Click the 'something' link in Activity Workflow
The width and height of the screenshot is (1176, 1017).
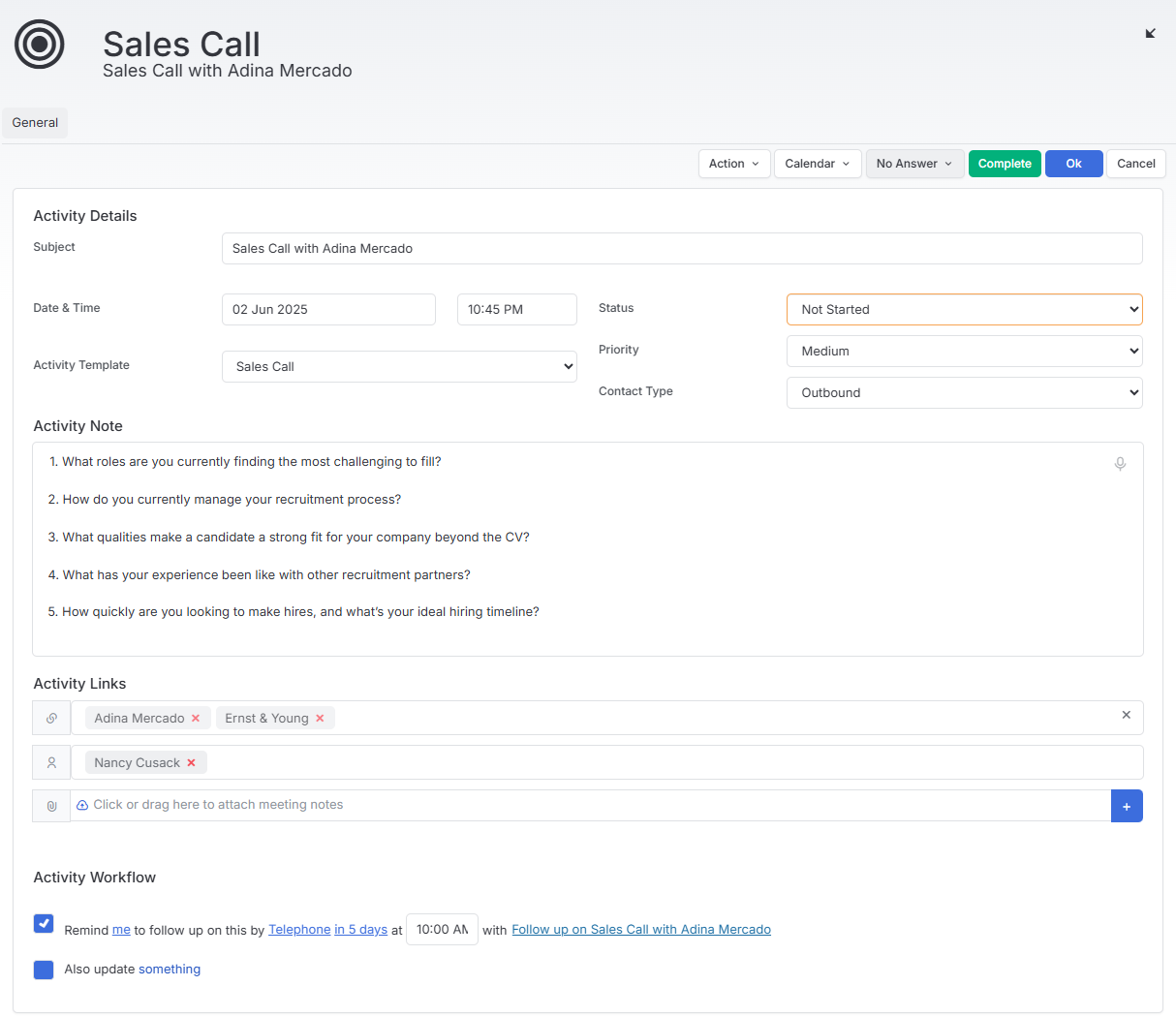coord(170,970)
